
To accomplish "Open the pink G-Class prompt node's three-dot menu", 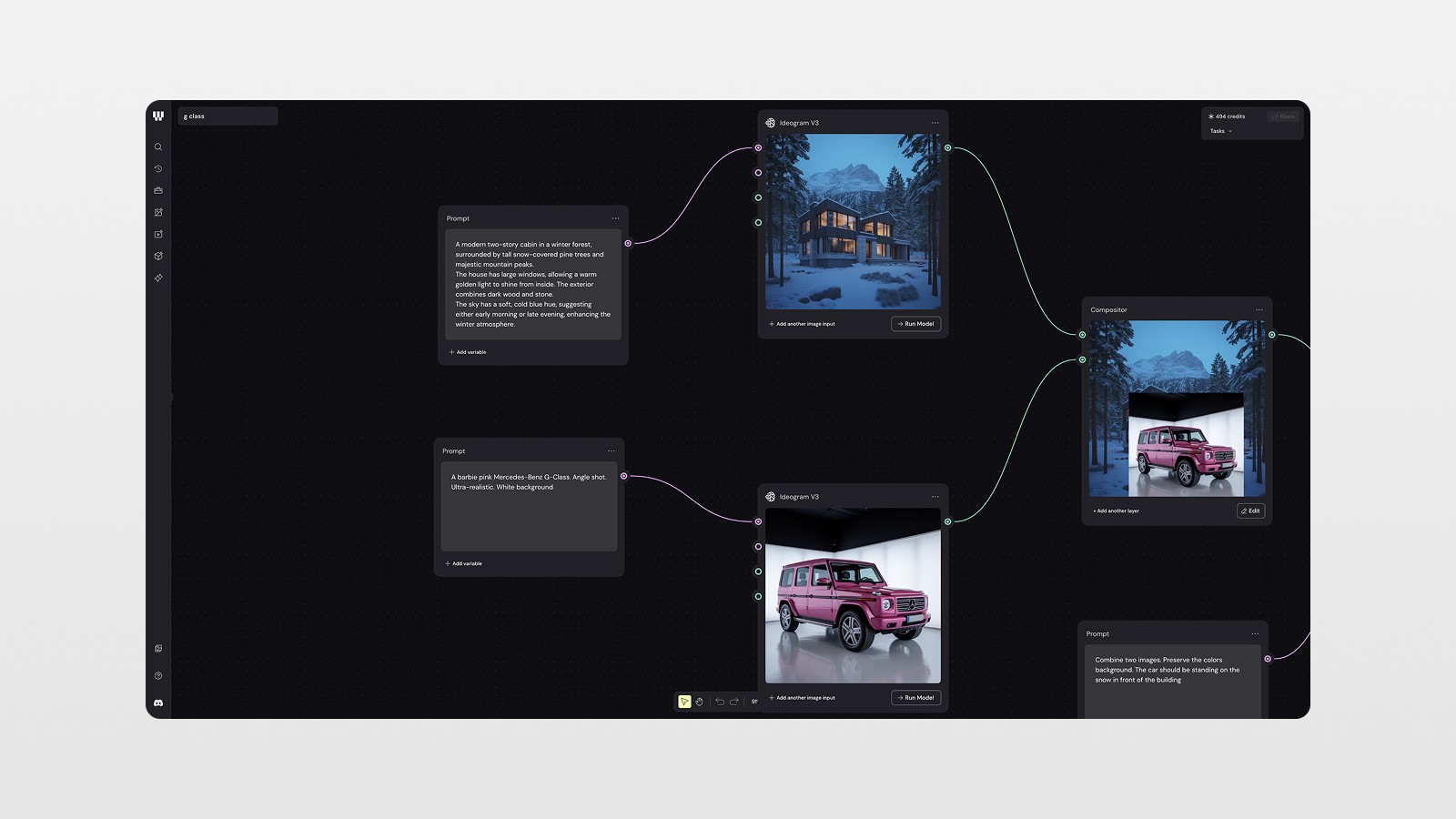I will point(612,451).
